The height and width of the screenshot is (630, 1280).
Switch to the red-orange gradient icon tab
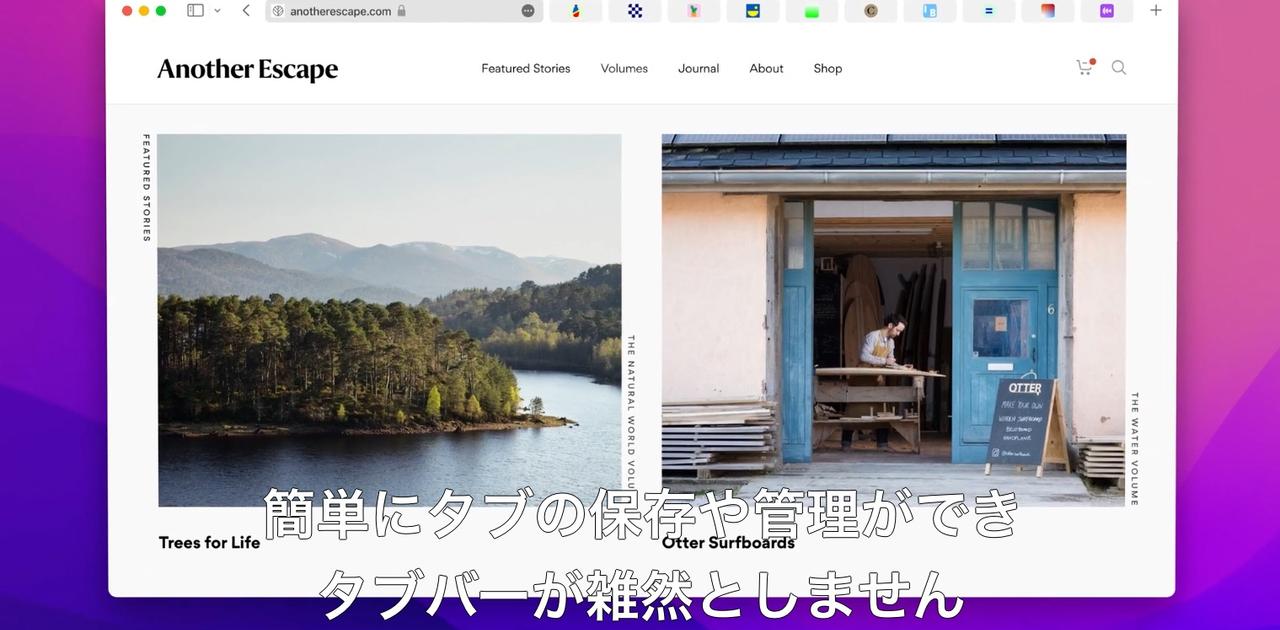(x=1048, y=11)
